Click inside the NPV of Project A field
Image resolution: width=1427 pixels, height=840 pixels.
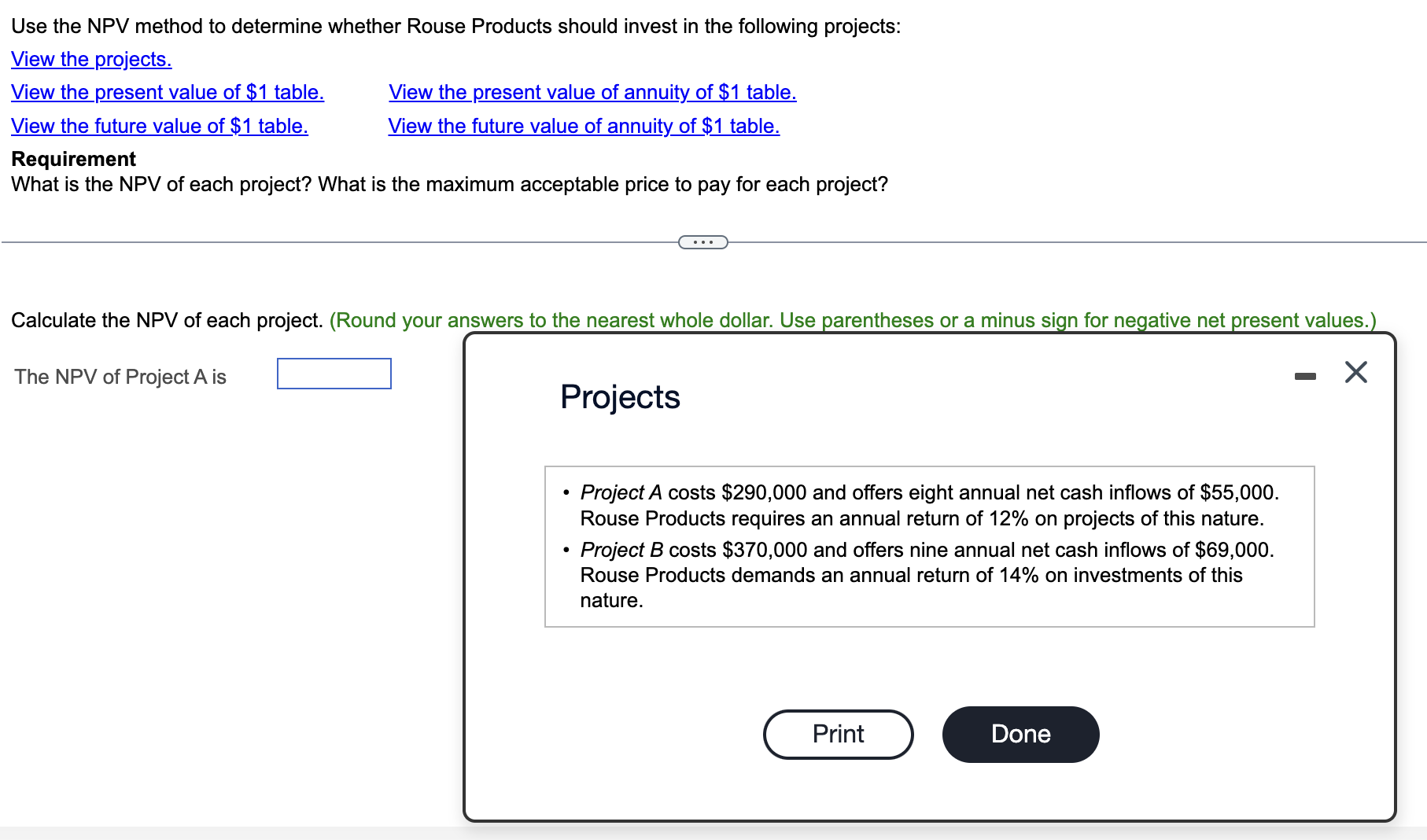pos(334,374)
